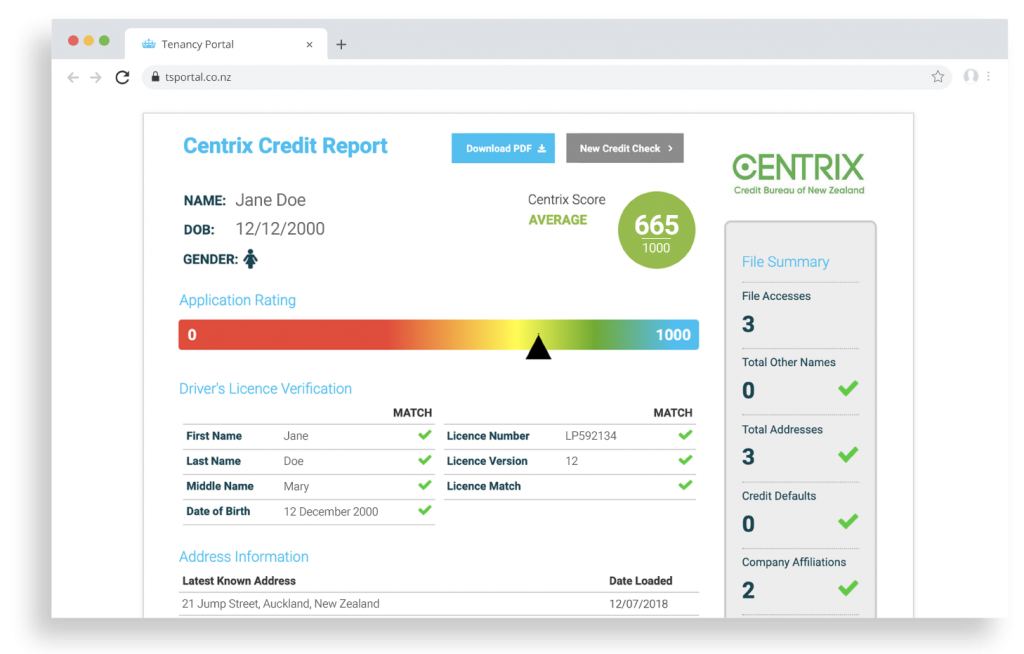This screenshot has width=1024, height=654.
Task: Click the Total Addresses checkmark
Action: point(848,455)
